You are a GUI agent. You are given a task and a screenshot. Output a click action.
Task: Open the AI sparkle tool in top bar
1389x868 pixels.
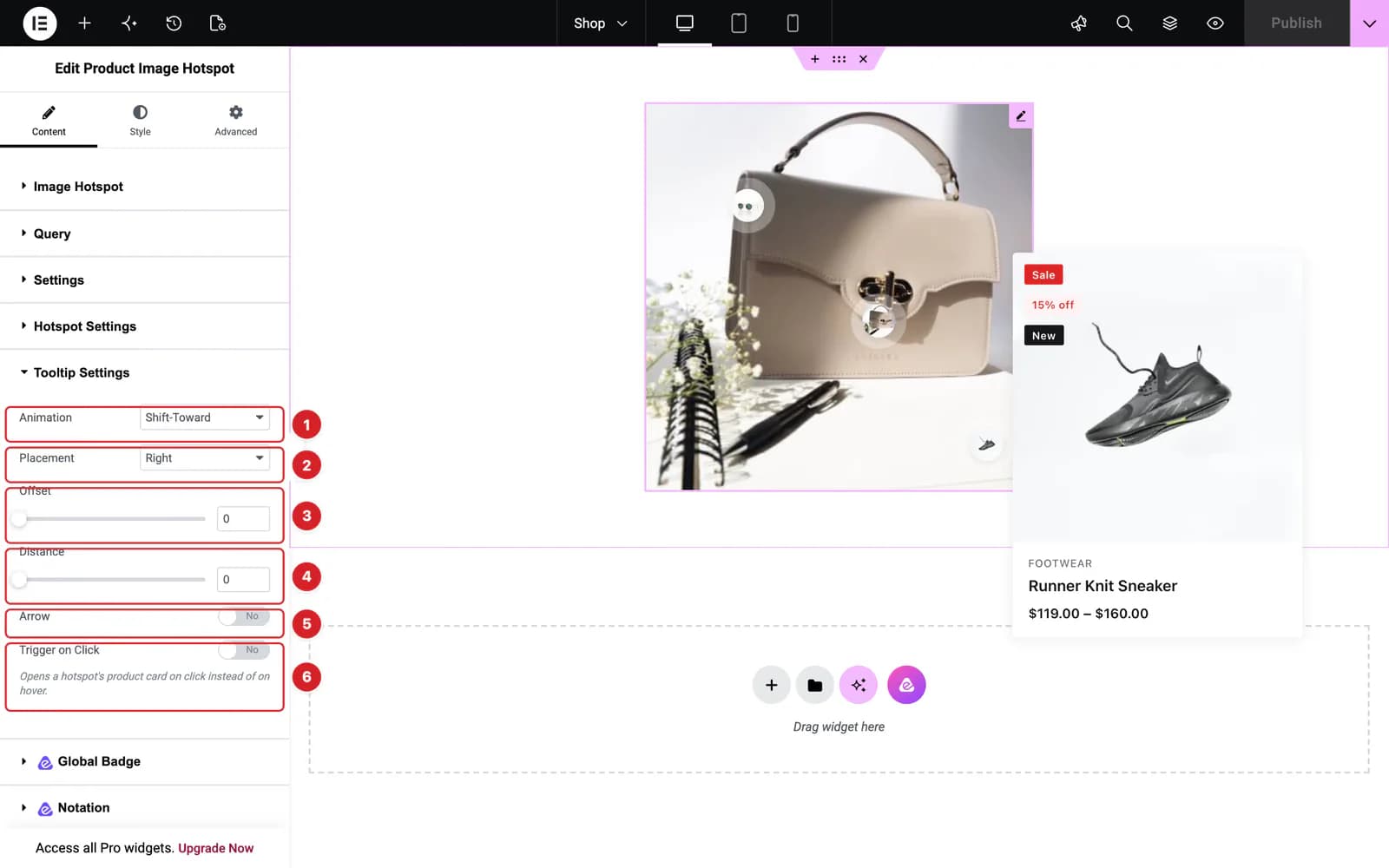point(129,23)
